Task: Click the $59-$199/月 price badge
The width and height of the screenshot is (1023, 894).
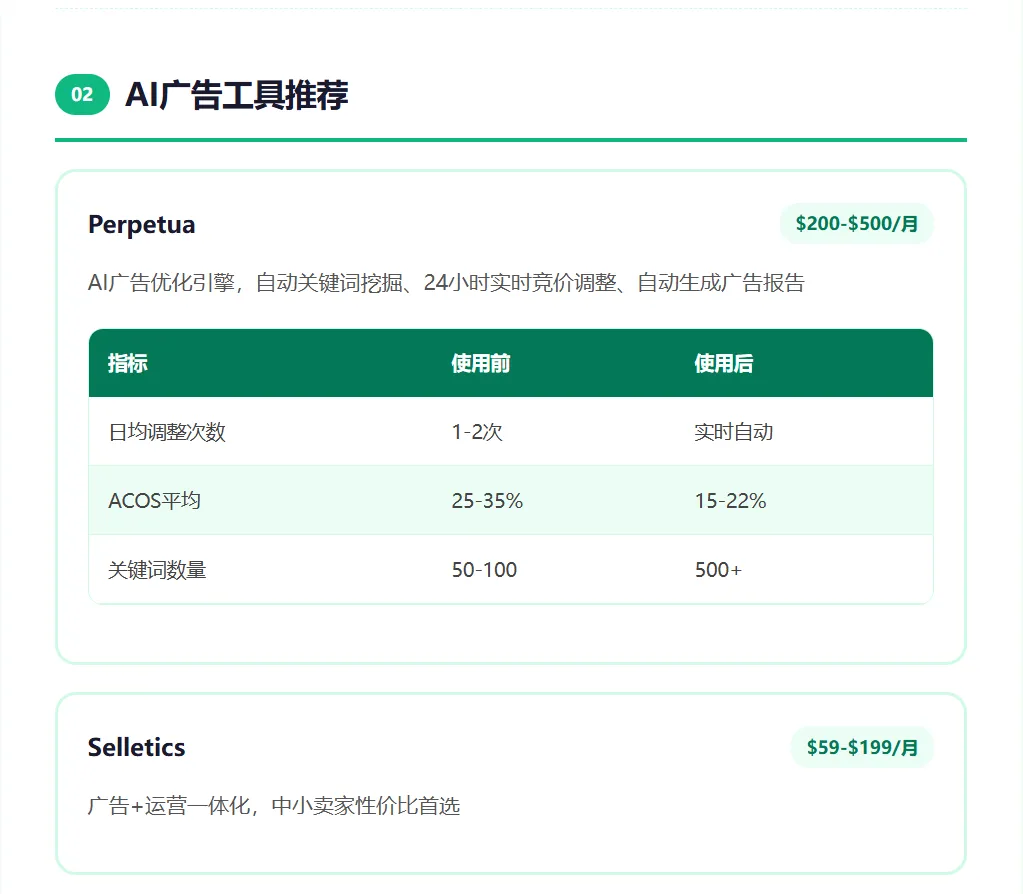Action: [862, 747]
